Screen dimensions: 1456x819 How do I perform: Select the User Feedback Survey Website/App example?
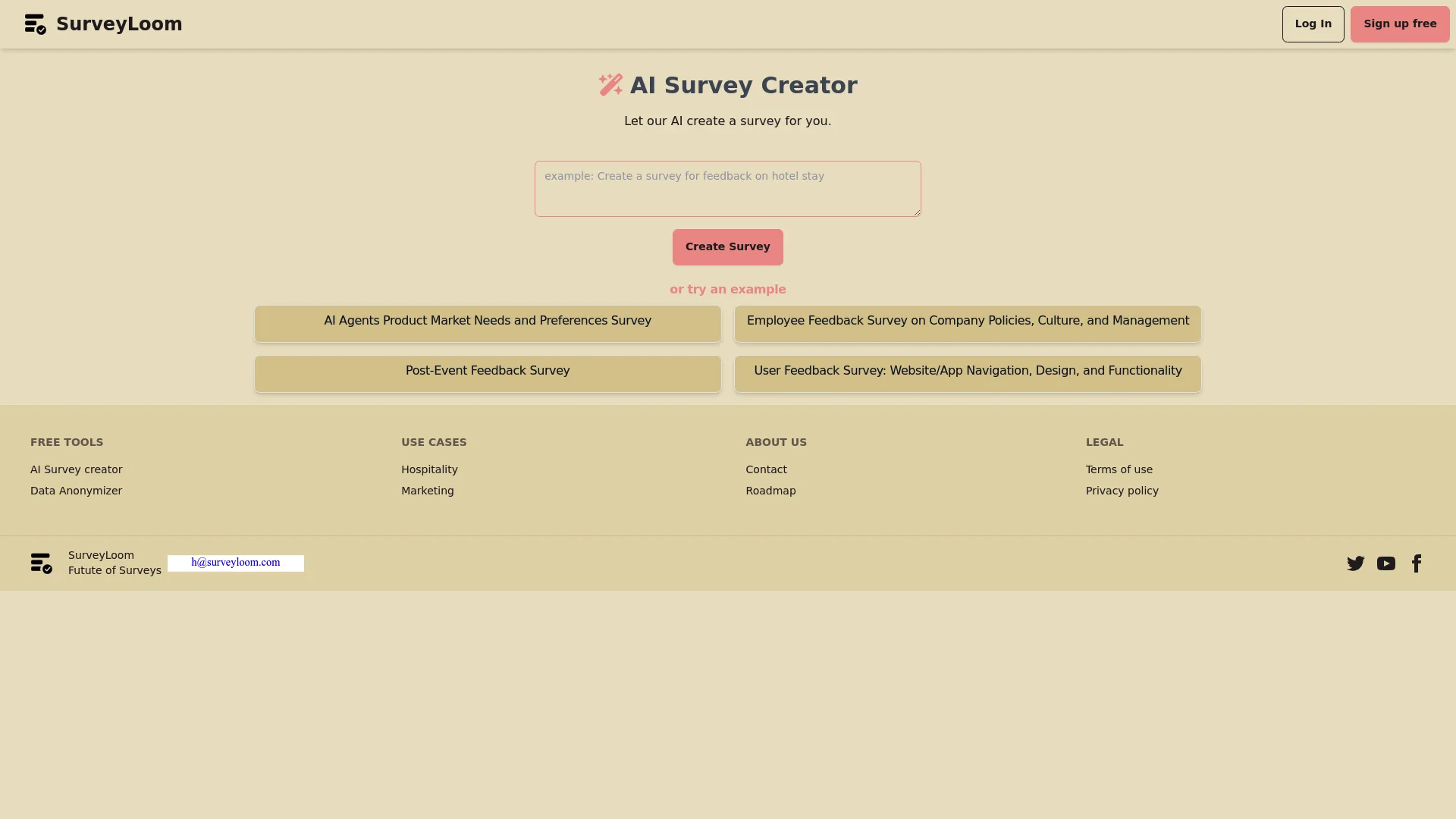coord(968,374)
